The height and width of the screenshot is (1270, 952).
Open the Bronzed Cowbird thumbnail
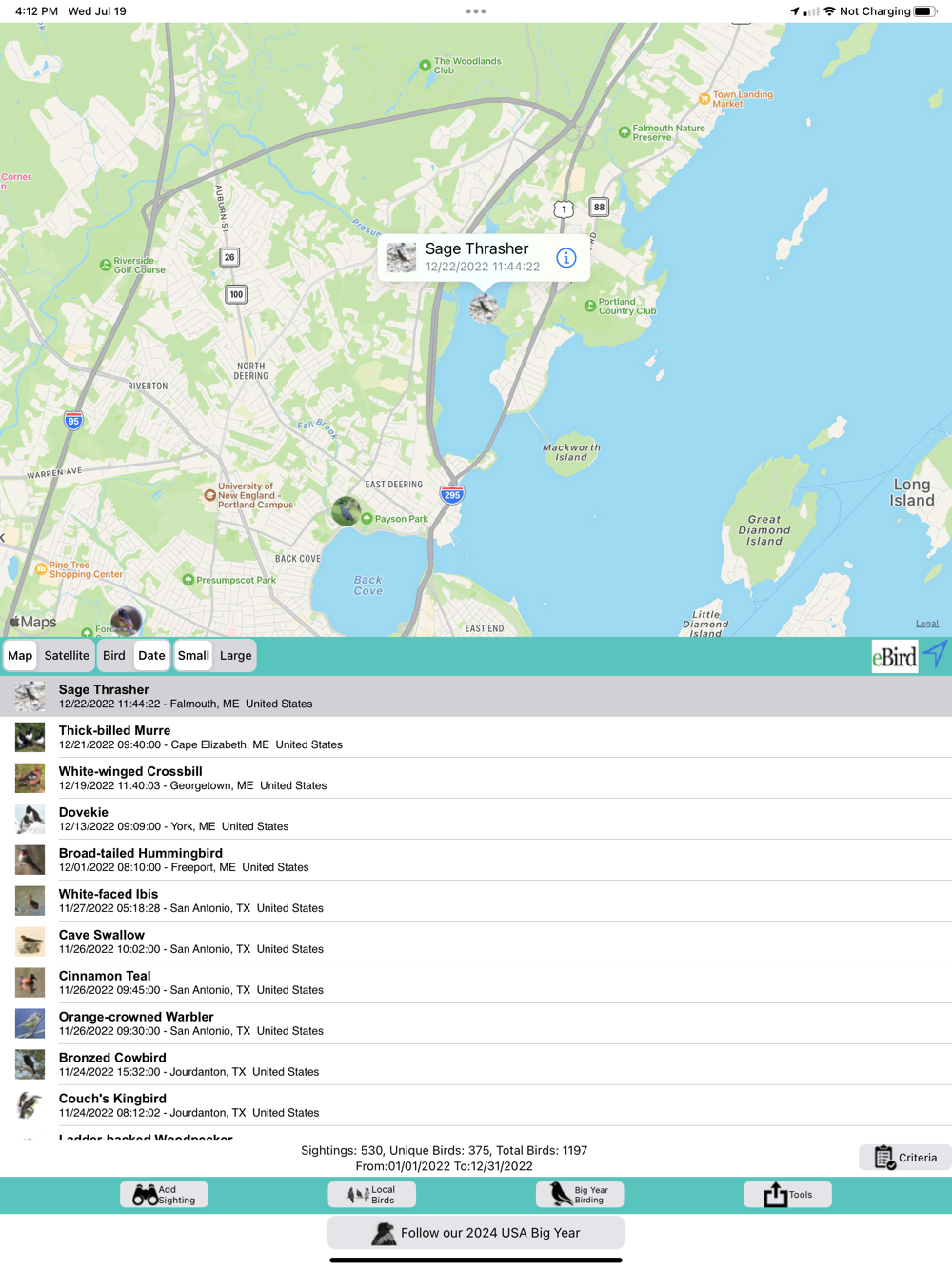(30, 1064)
